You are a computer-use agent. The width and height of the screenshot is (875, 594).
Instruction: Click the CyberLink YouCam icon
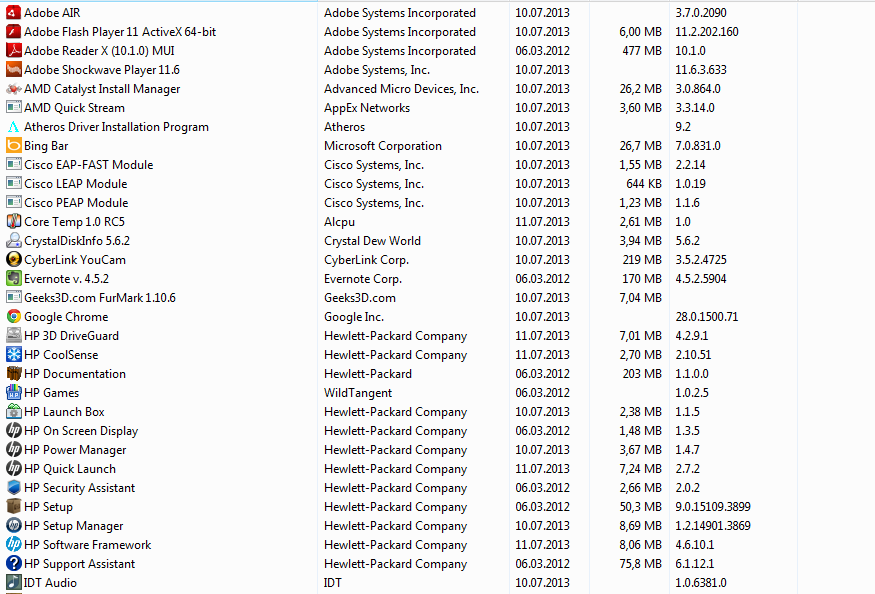pyautogui.click(x=13, y=260)
